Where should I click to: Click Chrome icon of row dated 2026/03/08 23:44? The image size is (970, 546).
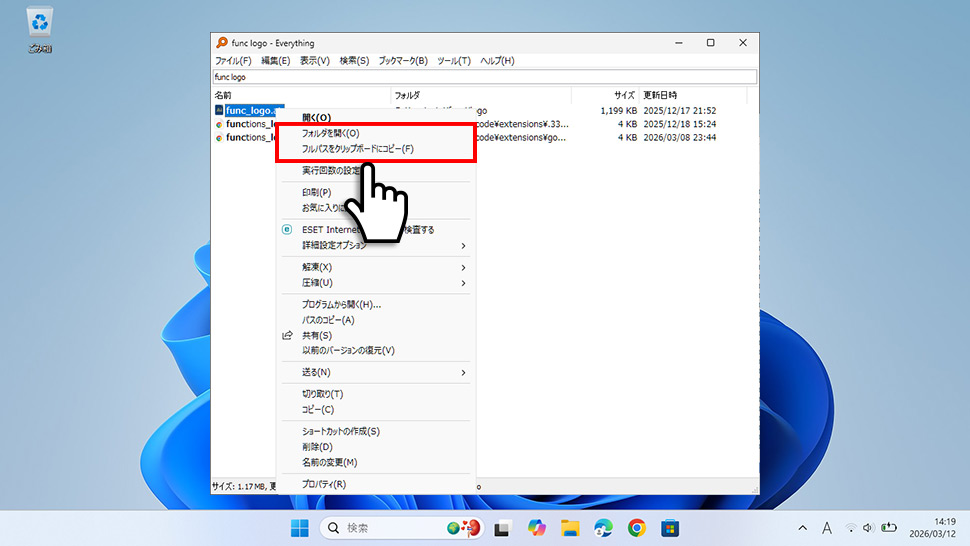click(219, 138)
